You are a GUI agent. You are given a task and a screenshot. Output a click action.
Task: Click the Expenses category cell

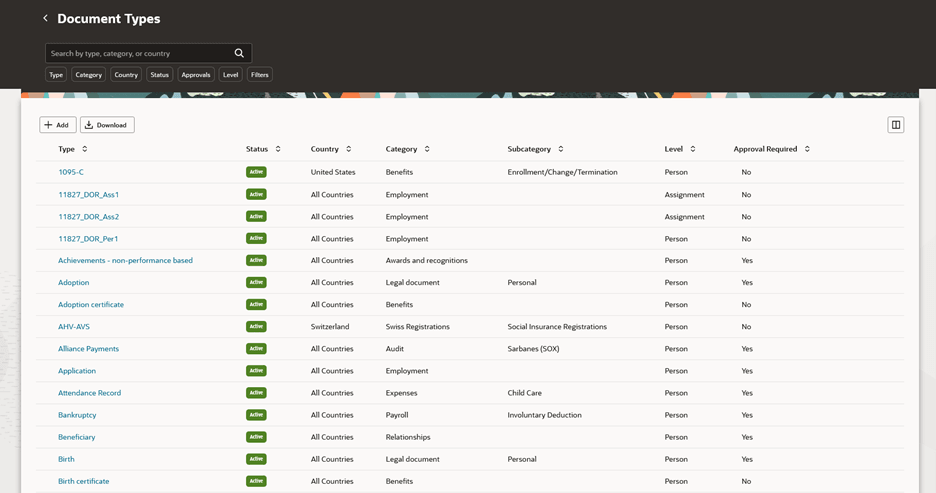(402, 393)
